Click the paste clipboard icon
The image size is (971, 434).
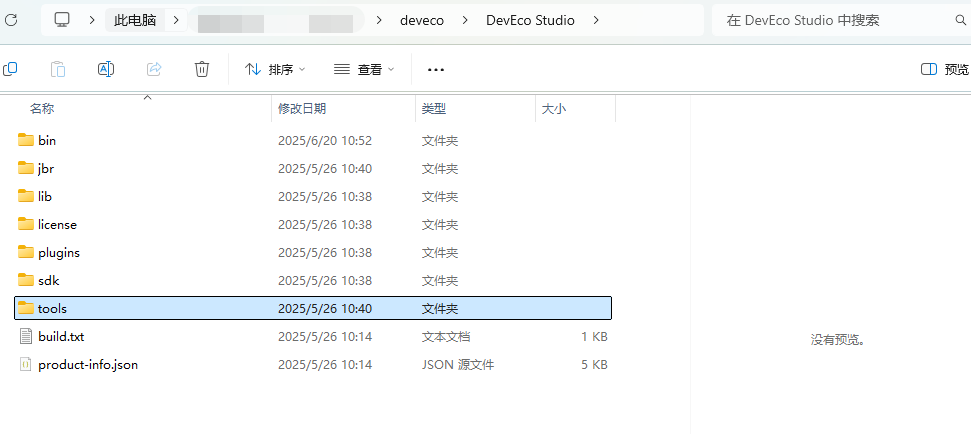click(58, 69)
